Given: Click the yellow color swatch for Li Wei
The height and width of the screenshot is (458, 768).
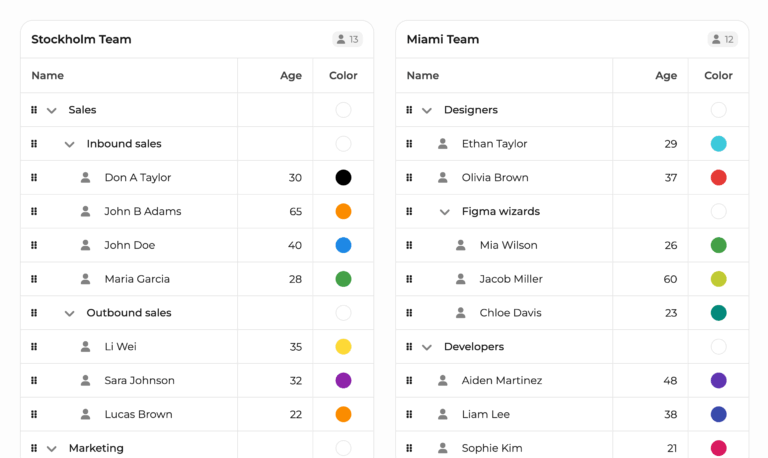Looking at the screenshot, I should pyautogui.click(x=343, y=346).
